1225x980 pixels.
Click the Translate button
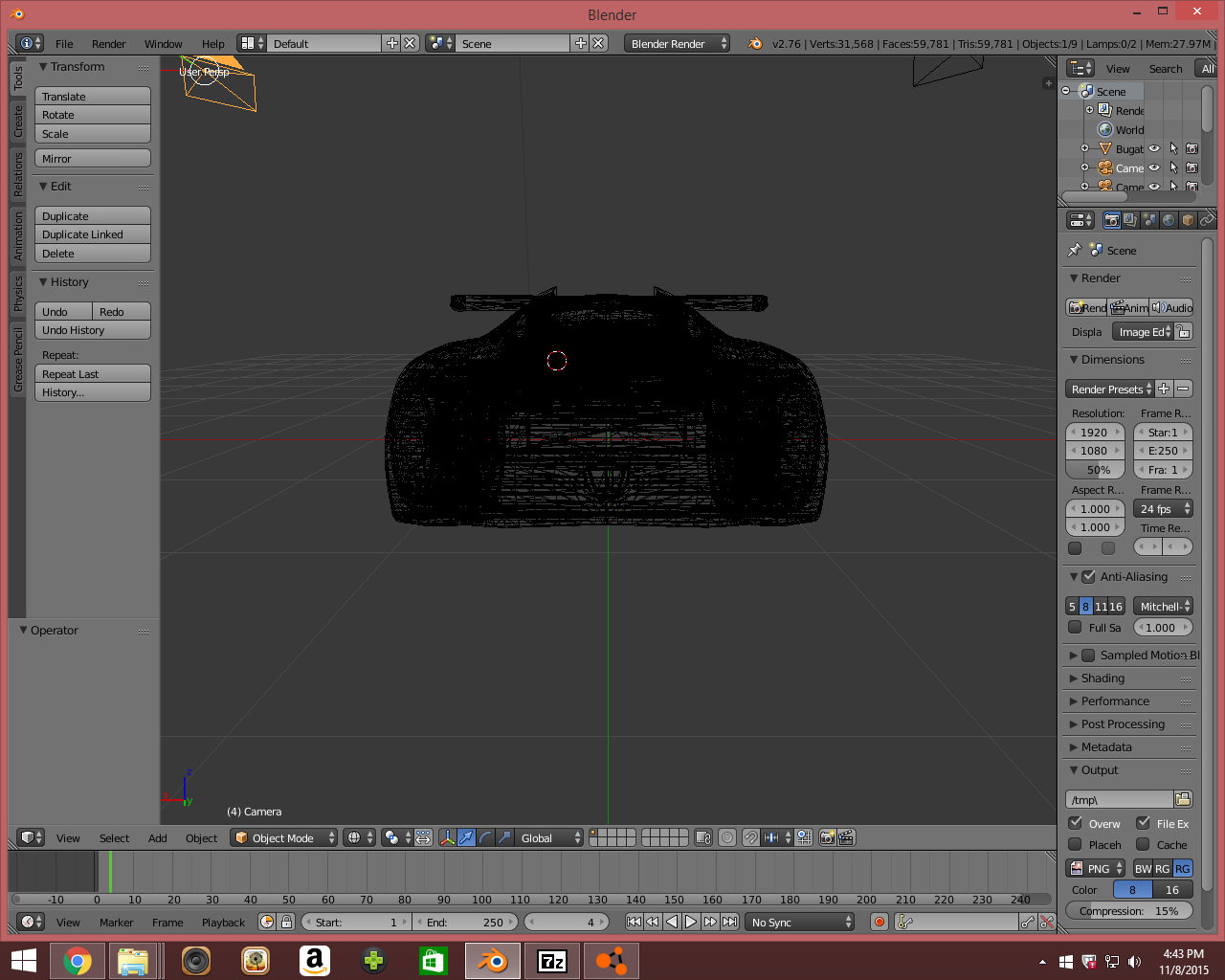coord(93,97)
